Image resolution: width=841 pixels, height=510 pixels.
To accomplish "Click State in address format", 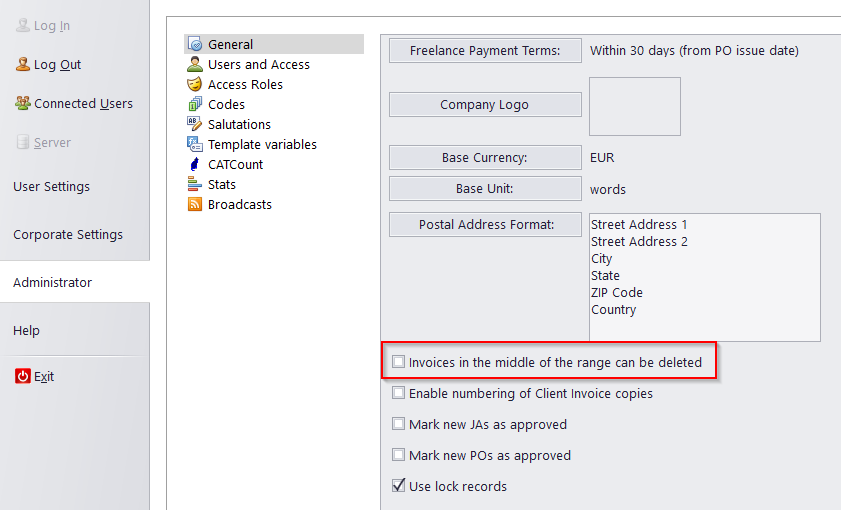I will coord(605,276).
